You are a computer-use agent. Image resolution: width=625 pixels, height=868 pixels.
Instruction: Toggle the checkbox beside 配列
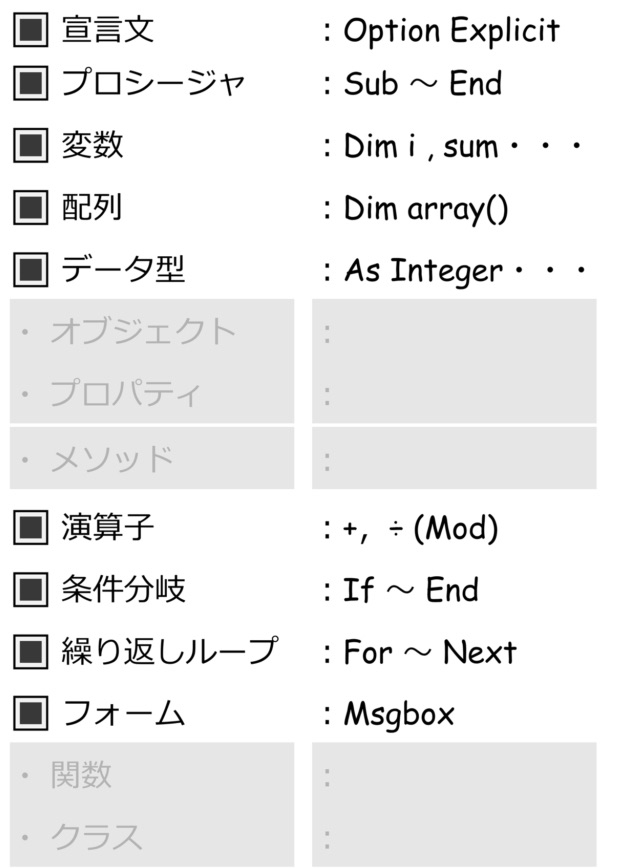coord(30,208)
